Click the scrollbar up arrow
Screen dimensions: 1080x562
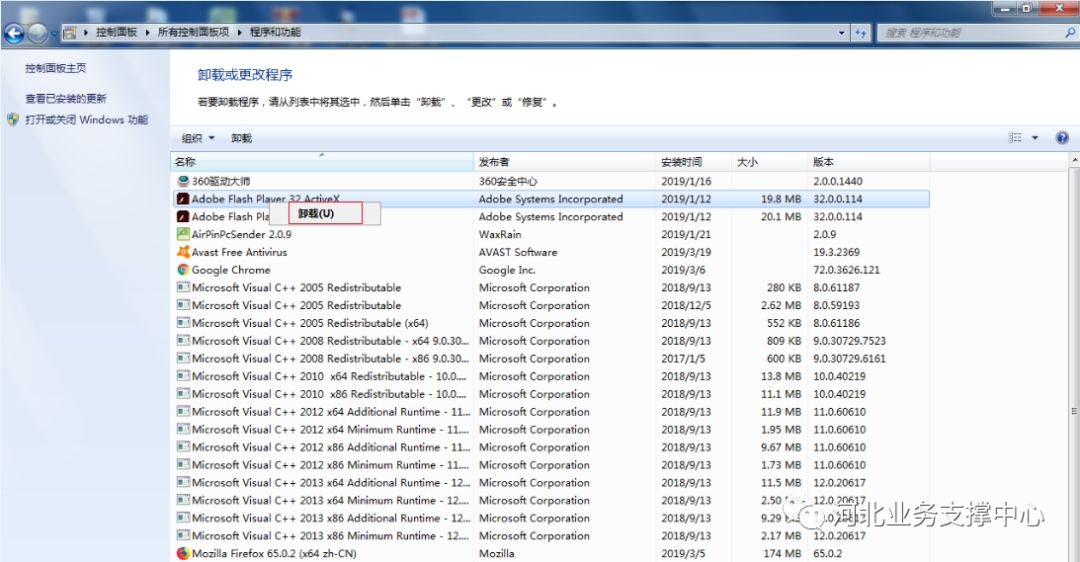1074,159
